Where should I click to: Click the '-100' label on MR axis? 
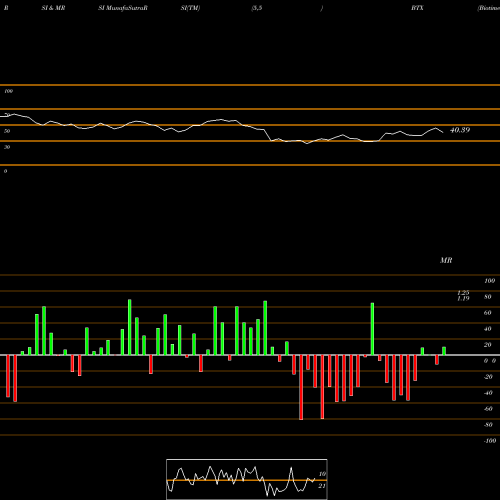coord(490,441)
